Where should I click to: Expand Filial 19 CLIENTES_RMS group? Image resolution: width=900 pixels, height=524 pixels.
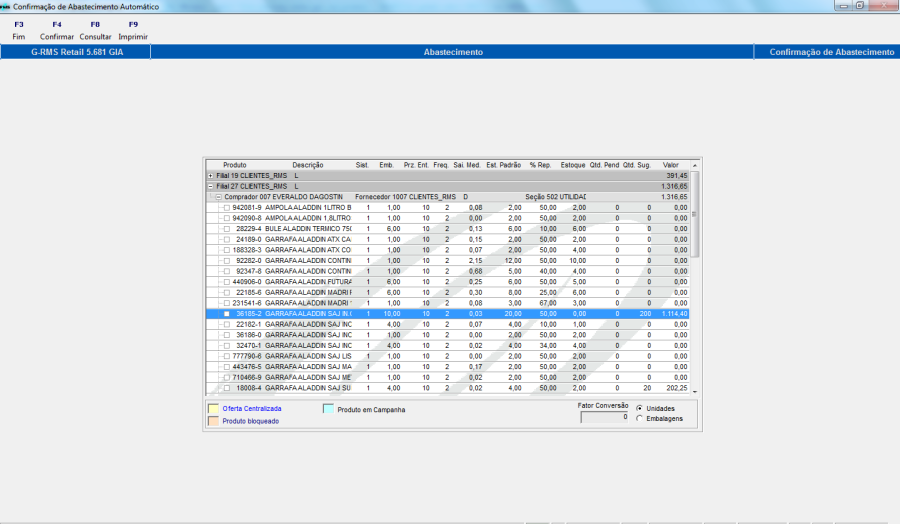211,176
